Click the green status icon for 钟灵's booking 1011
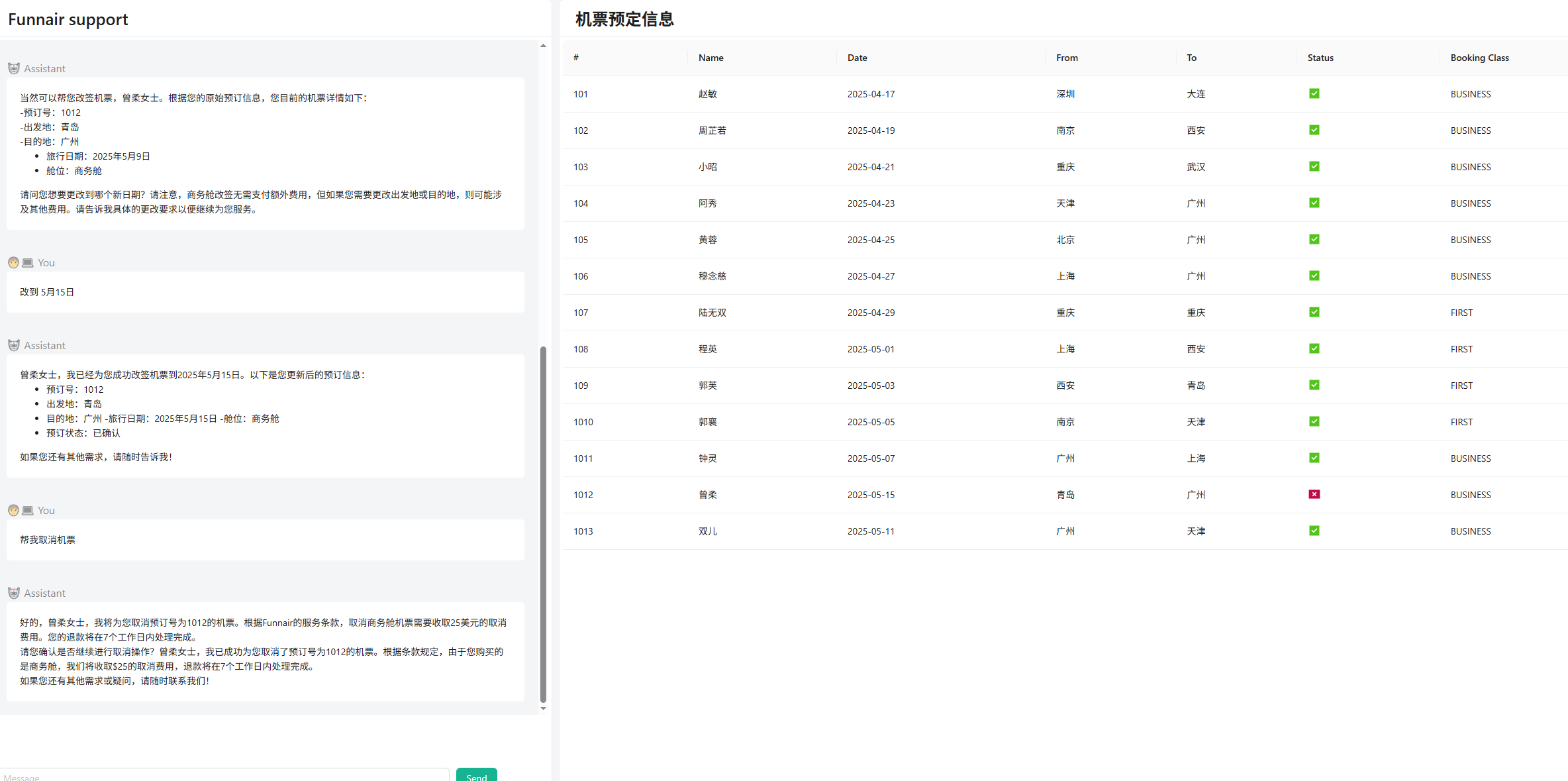1568x781 pixels. (1314, 458)
